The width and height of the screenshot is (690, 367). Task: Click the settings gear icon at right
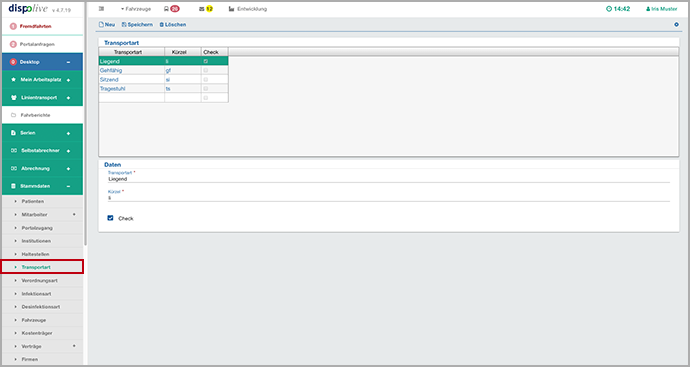click(676, 25)
